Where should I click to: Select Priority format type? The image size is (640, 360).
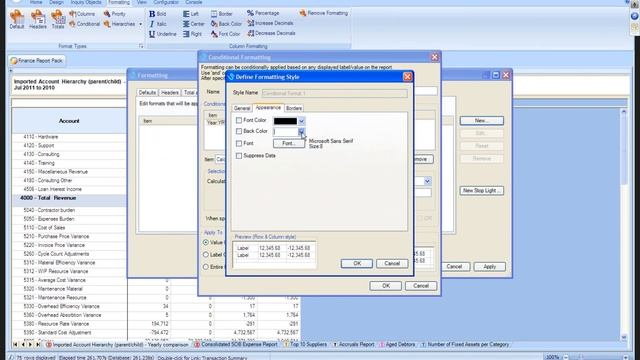[115, 14]
